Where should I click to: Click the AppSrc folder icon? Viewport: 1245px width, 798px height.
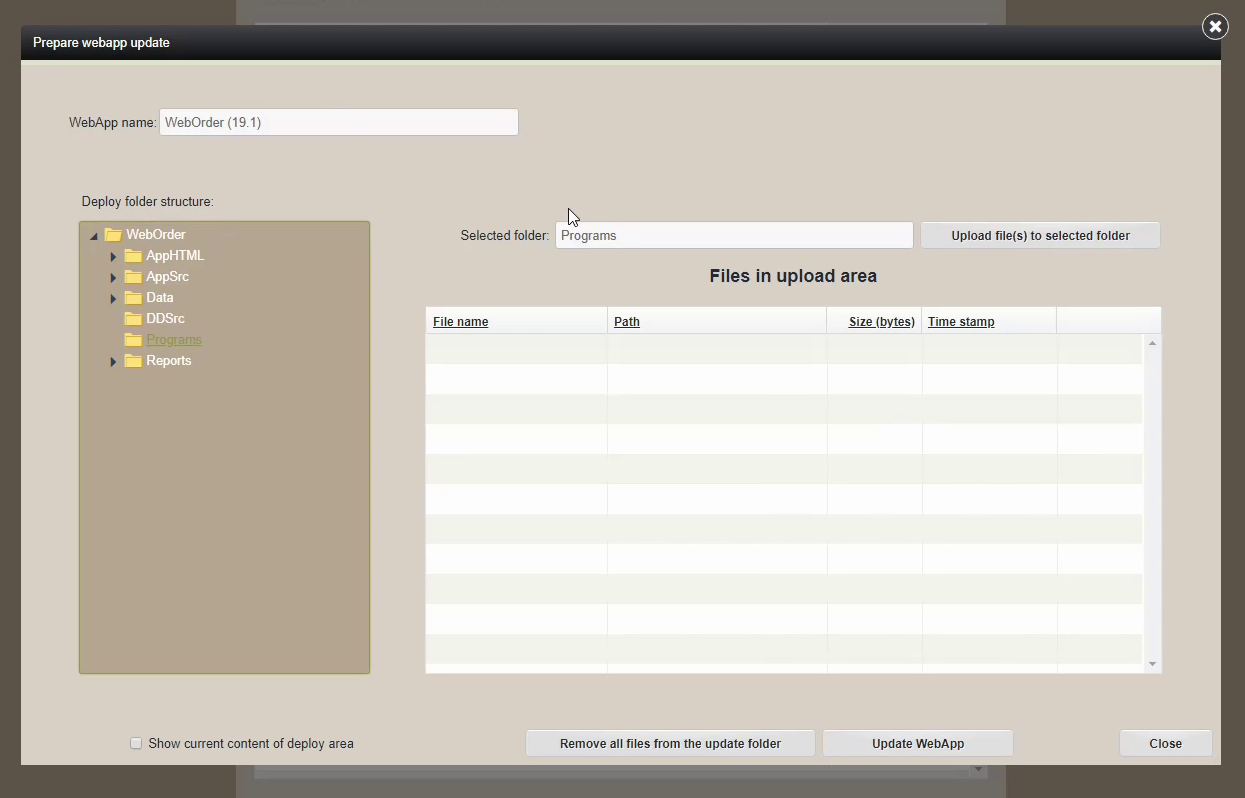[x=133, y=277]
